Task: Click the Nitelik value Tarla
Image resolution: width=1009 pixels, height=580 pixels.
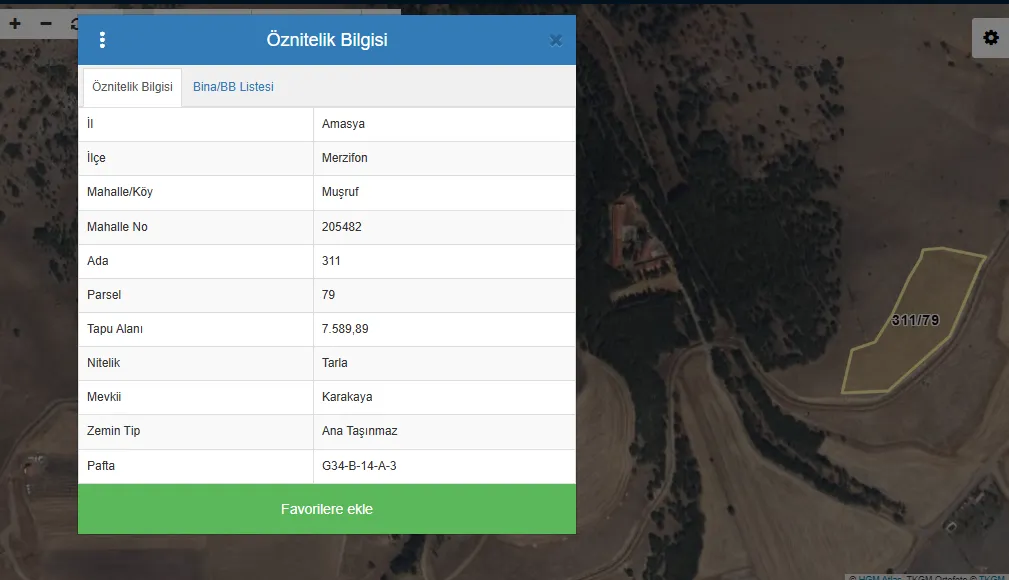Action: [335, 363]
